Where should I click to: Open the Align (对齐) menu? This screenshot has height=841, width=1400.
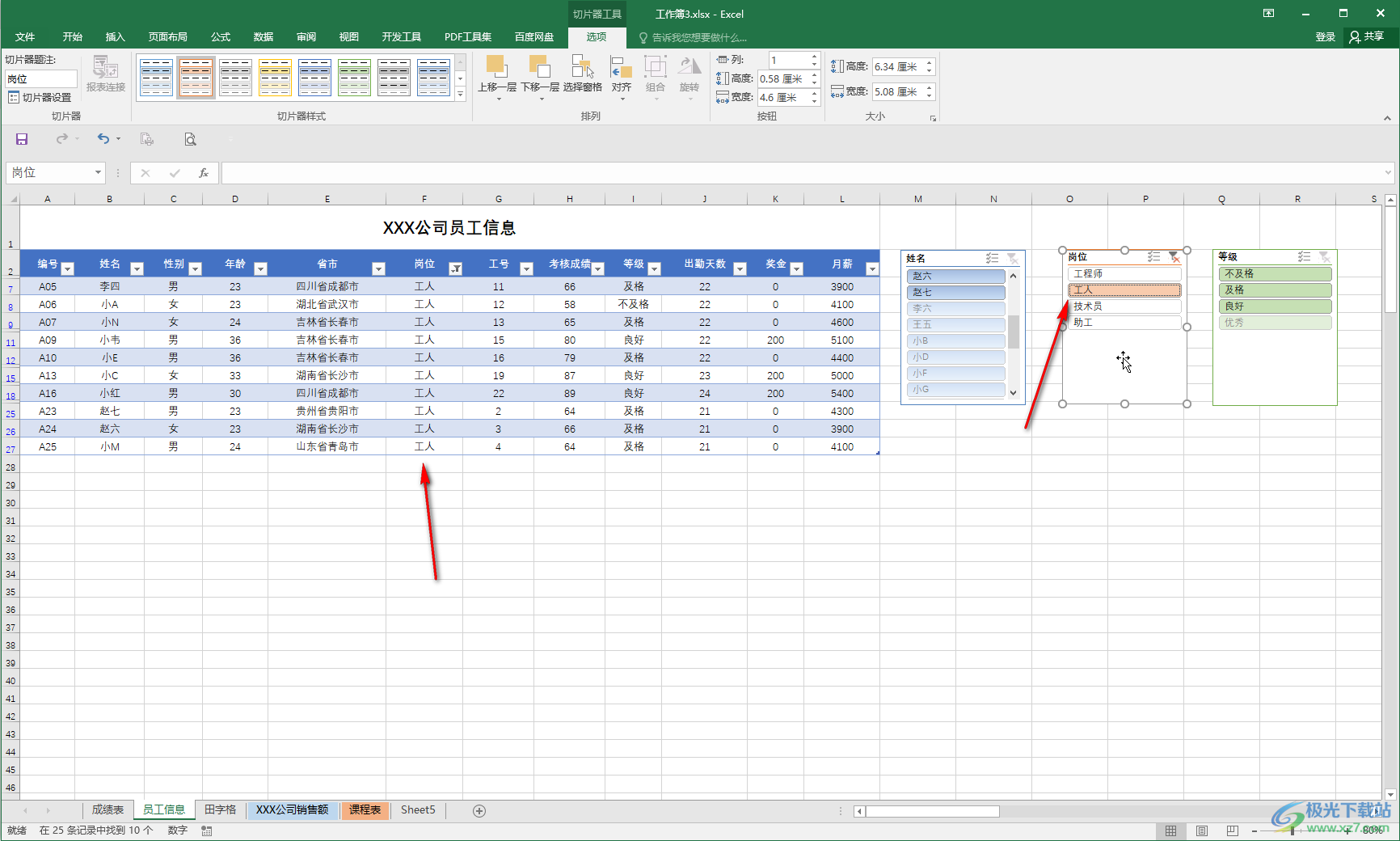622,78
